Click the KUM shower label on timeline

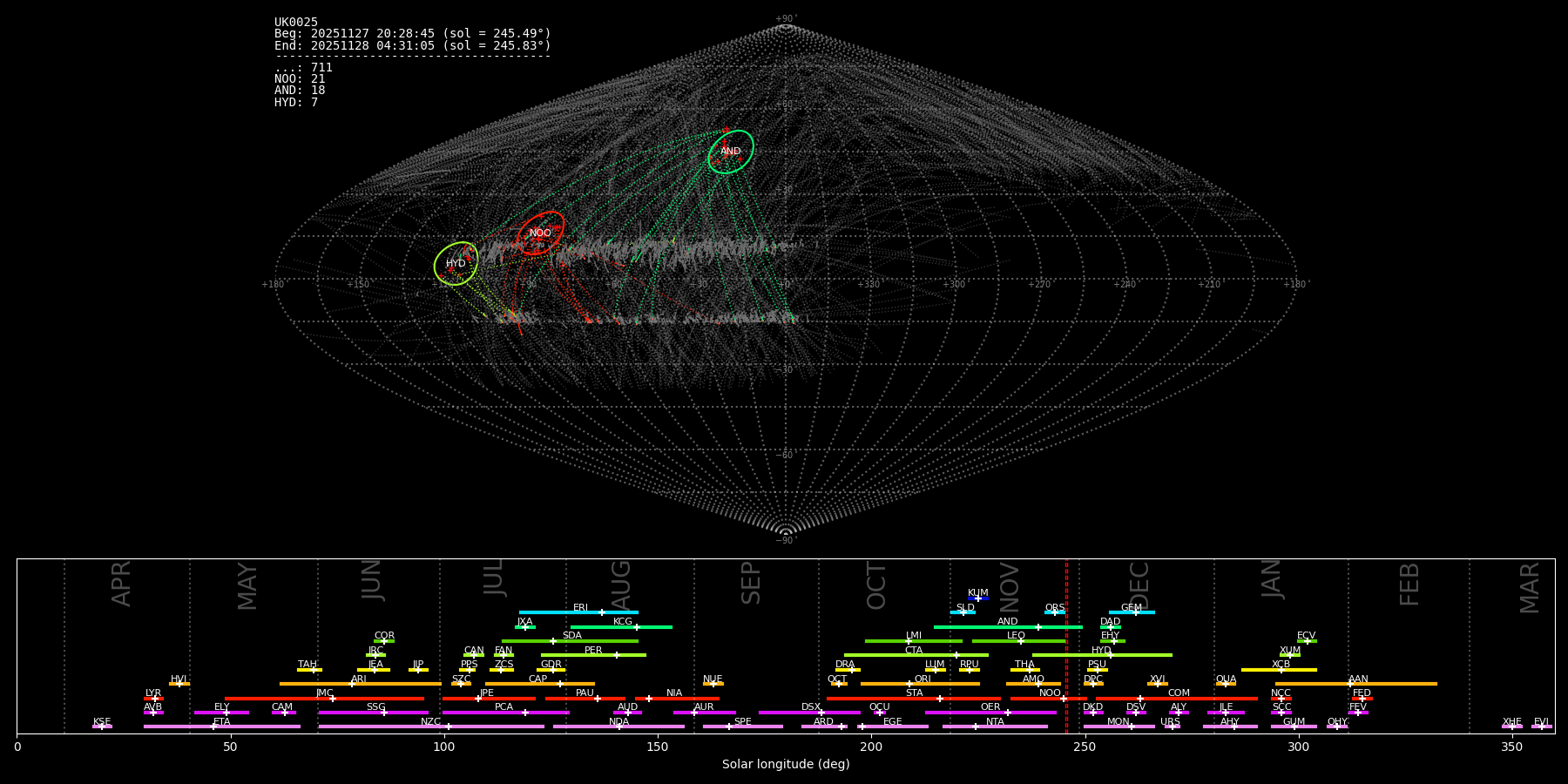point(978,592)
